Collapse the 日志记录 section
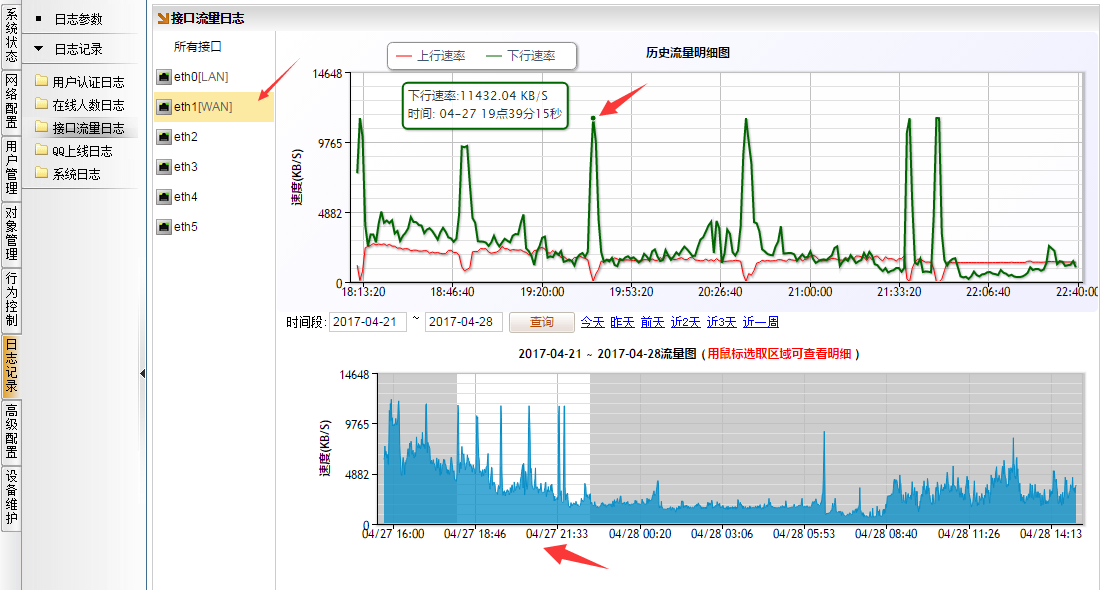Screen dimensions: 1102x590 click(39, 48)
